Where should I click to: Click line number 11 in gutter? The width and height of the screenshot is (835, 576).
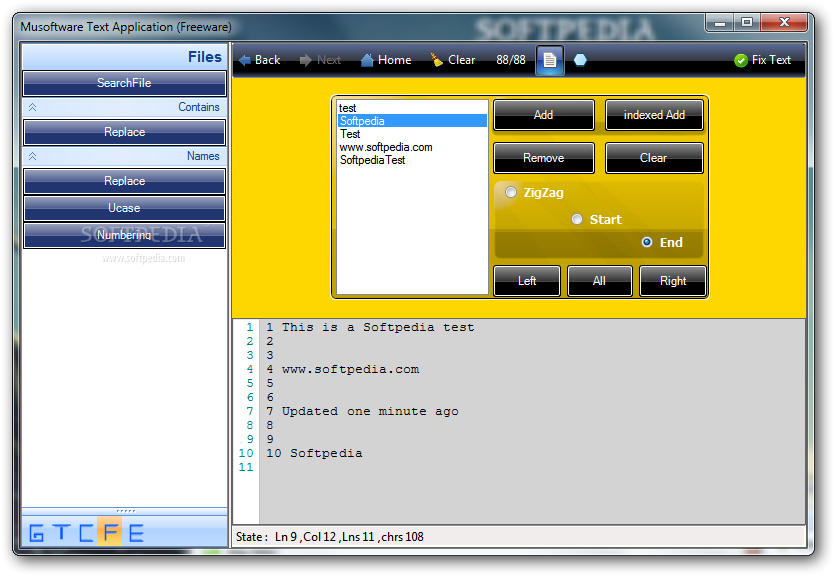coord(246,467)
